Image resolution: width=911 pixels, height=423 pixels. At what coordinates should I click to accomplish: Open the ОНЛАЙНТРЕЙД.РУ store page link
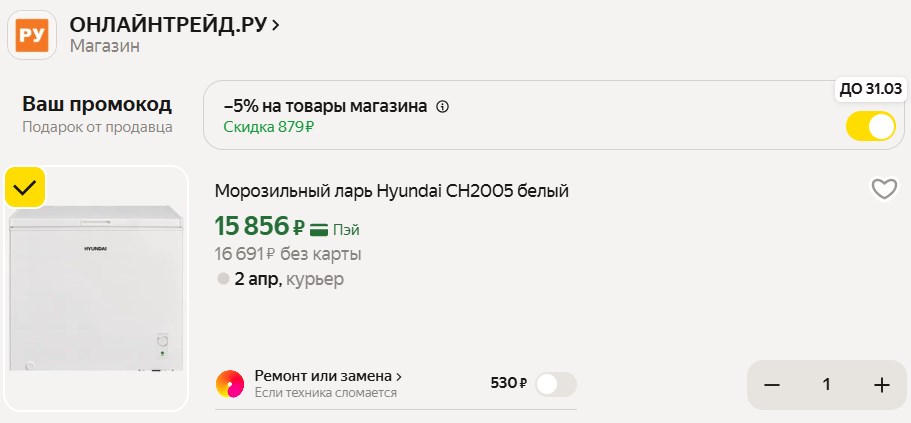(x=168, y=25)
